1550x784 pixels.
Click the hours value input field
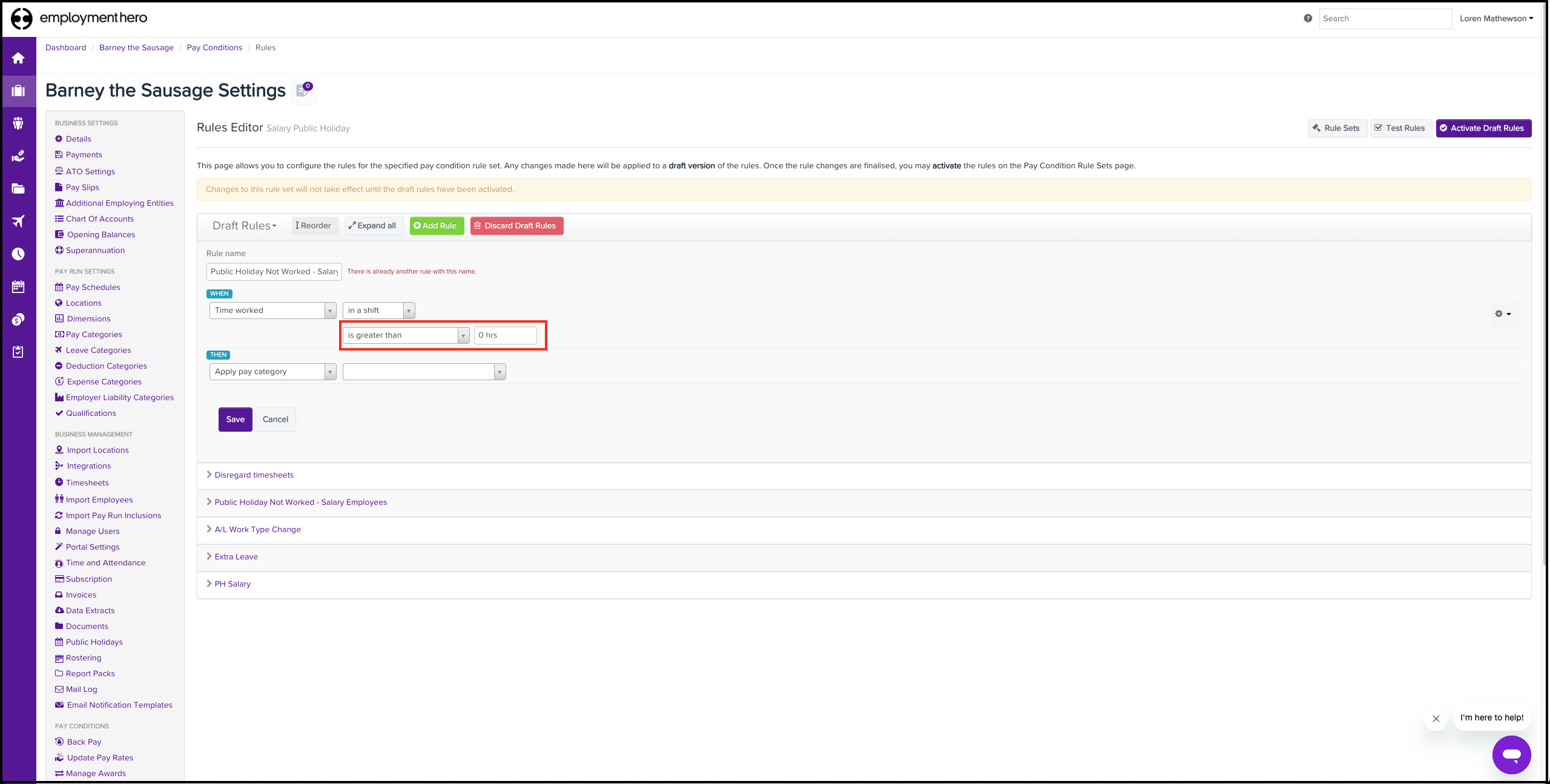point(505,335)
